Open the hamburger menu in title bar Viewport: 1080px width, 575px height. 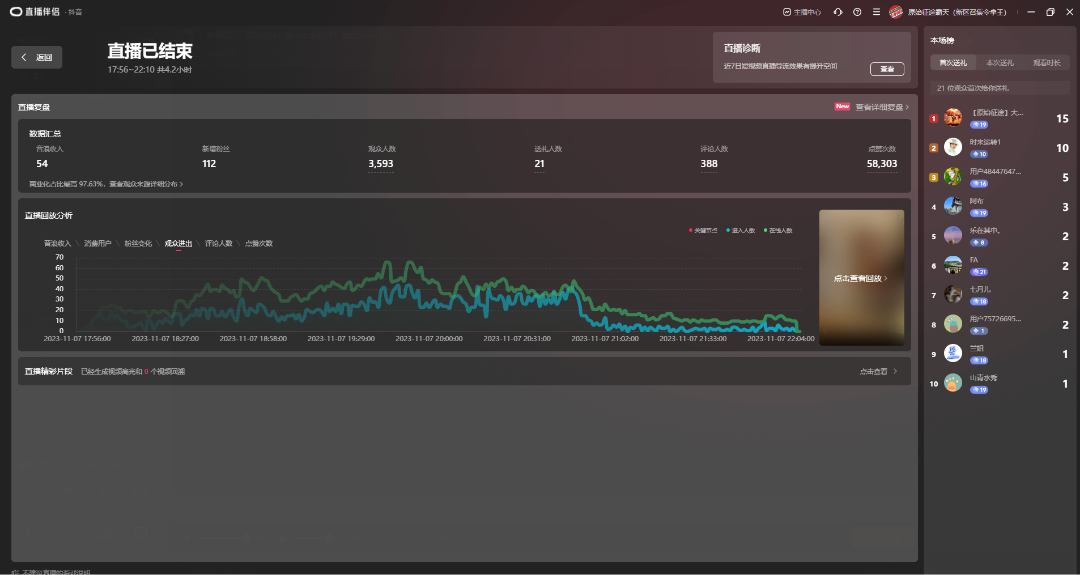pyautogui.click(x=876, y=12)
